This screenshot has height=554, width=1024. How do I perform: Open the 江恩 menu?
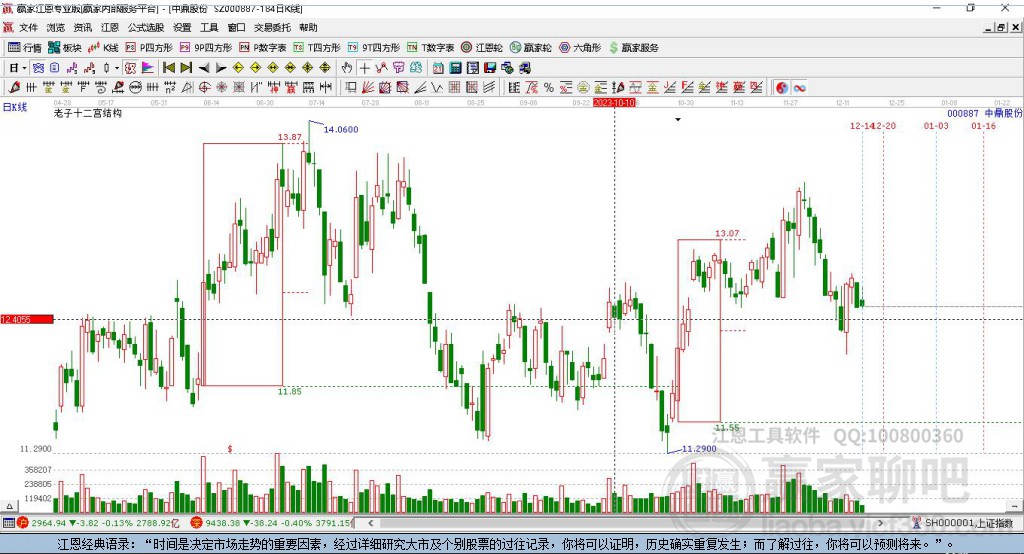(x=110, y=27)
